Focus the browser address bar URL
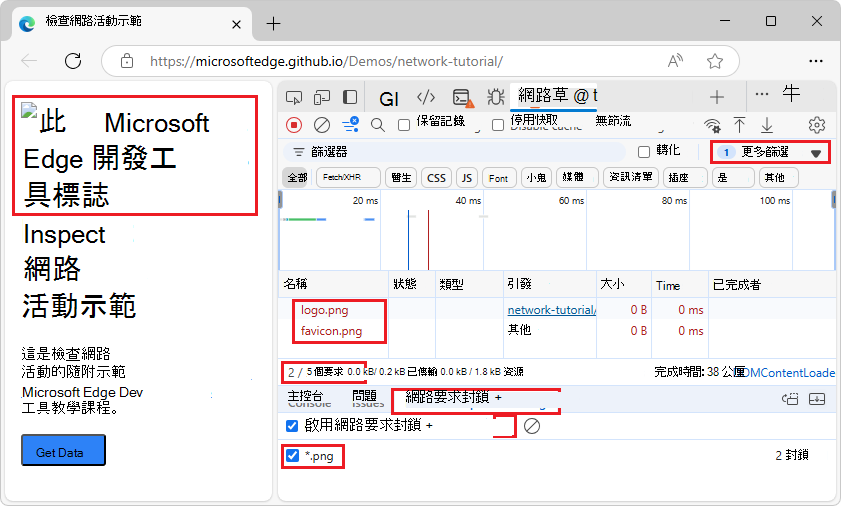Screen dimensions: 841x506 [x=326, y=61]
